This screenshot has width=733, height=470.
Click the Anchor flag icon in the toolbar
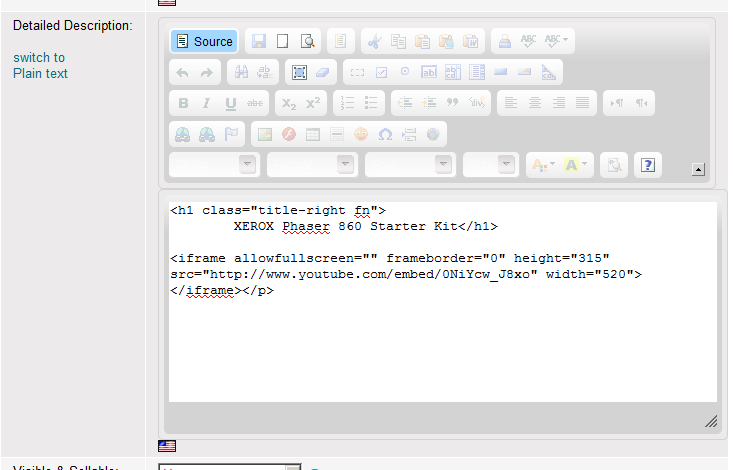point(231,134)
